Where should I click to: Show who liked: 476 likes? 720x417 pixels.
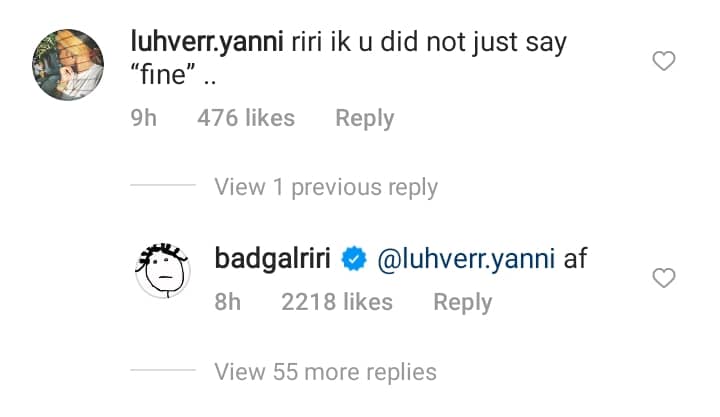246,118
